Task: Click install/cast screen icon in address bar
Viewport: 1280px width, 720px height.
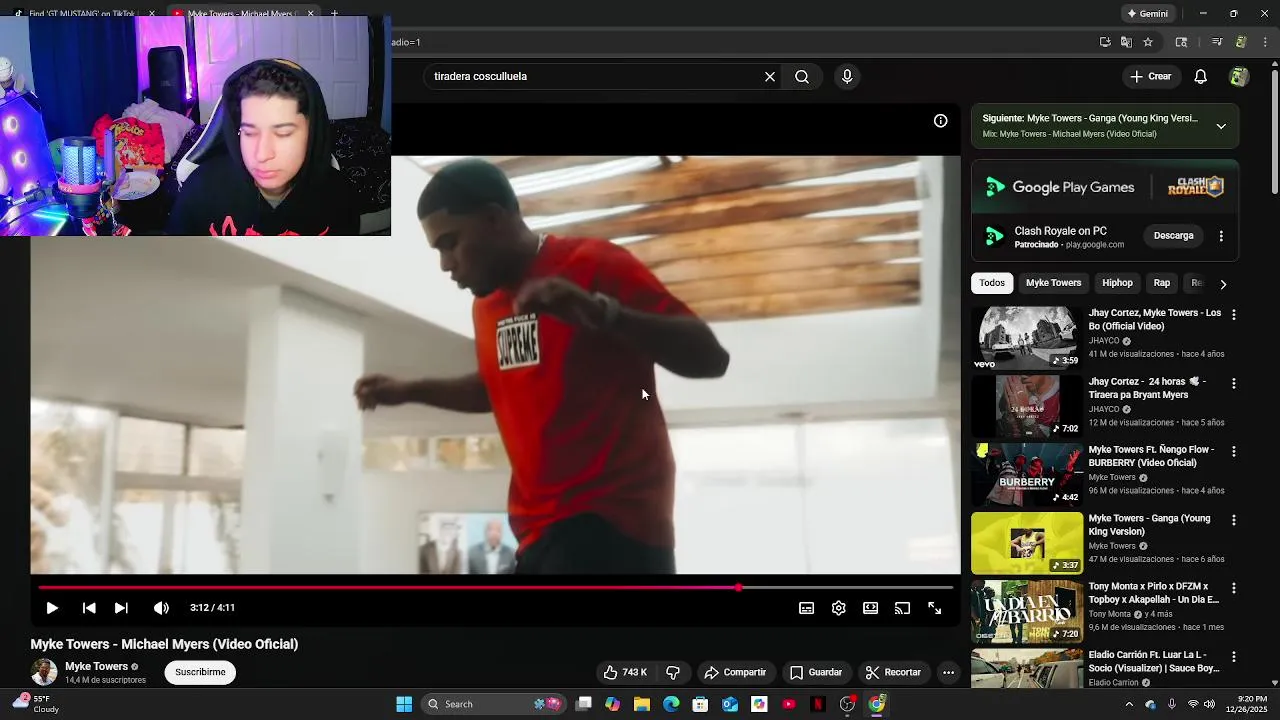Action: [x=1105, y=42]
